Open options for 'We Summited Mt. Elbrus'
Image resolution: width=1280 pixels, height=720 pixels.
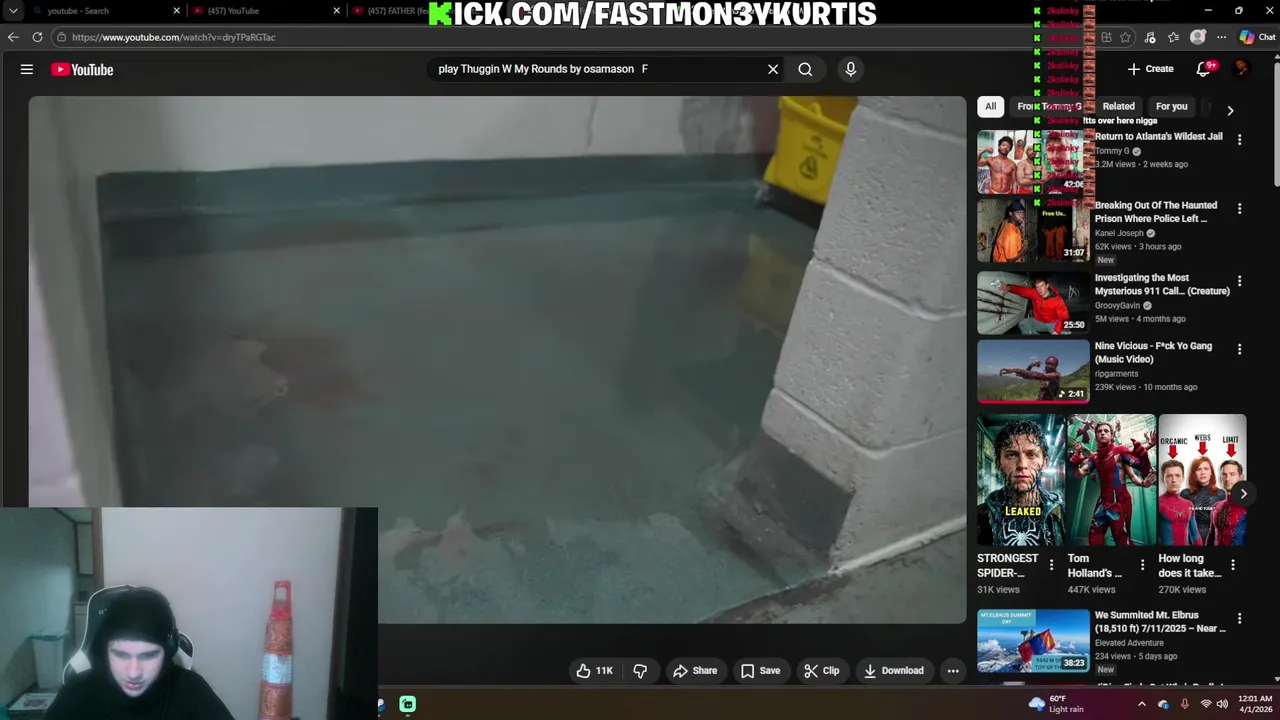(1239, 619)
